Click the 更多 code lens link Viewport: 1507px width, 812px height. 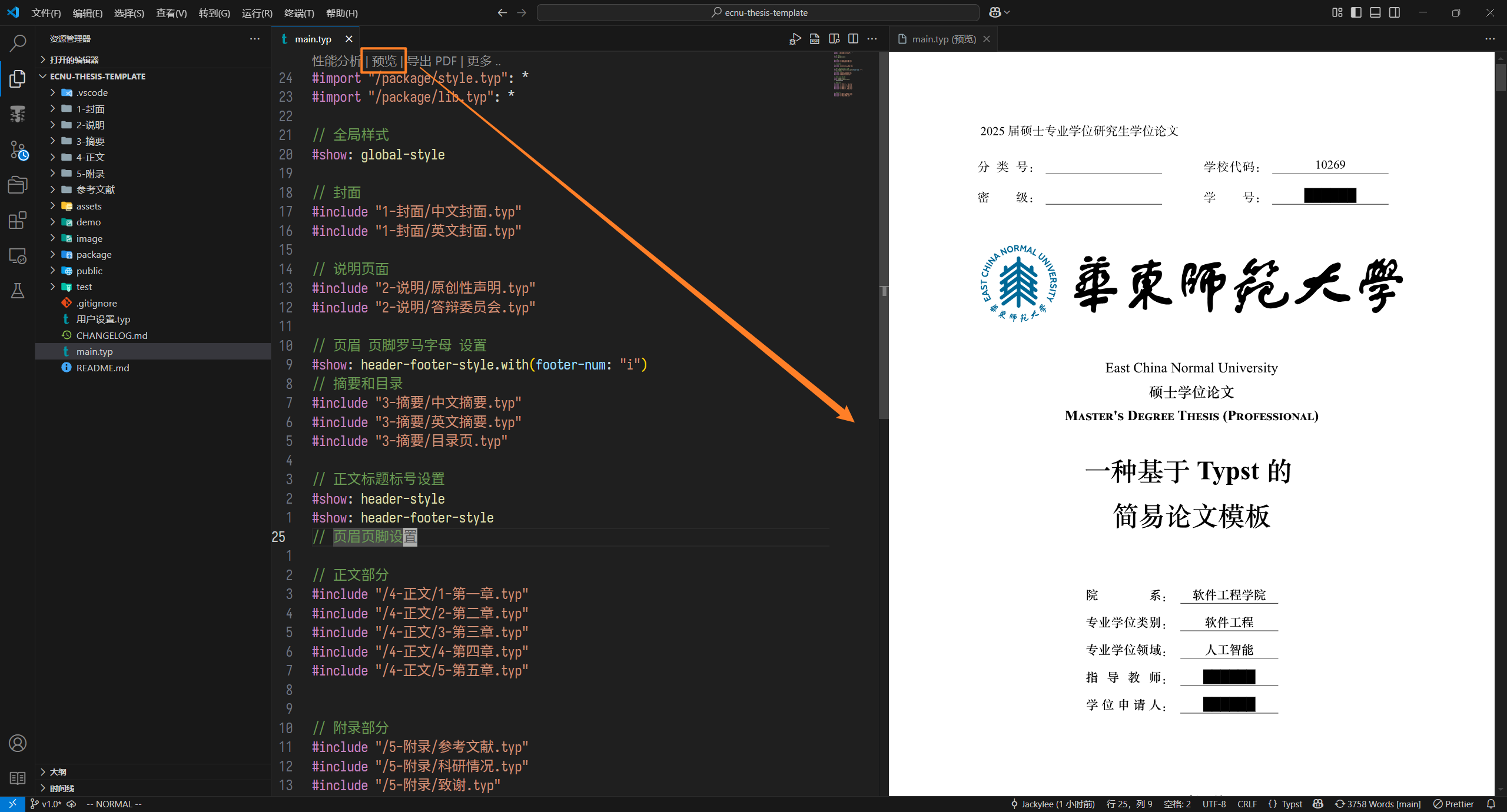pos(483,61)
